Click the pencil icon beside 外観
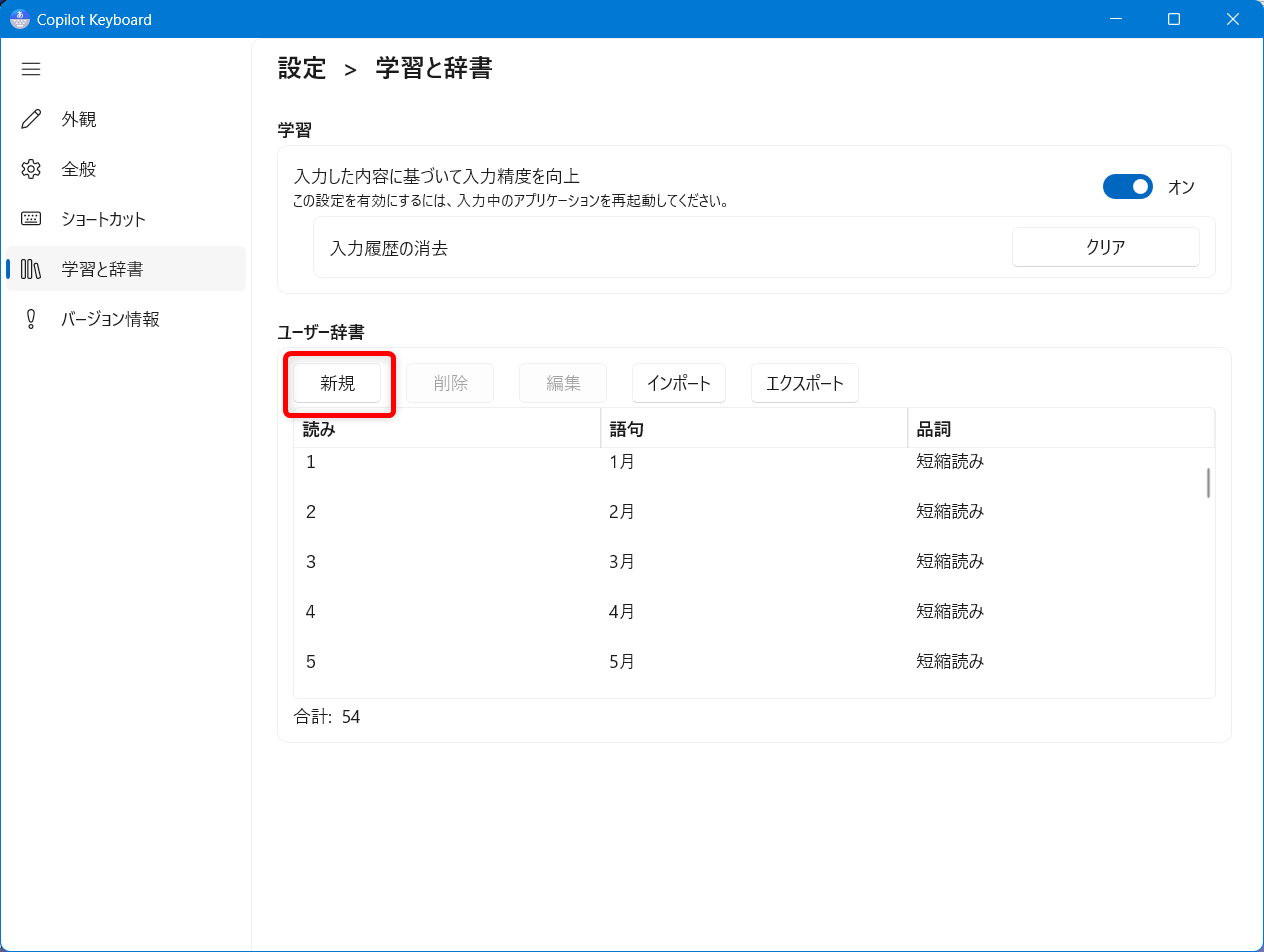Viewport: 1264px width, 952px height. click(x=31, y=119)
